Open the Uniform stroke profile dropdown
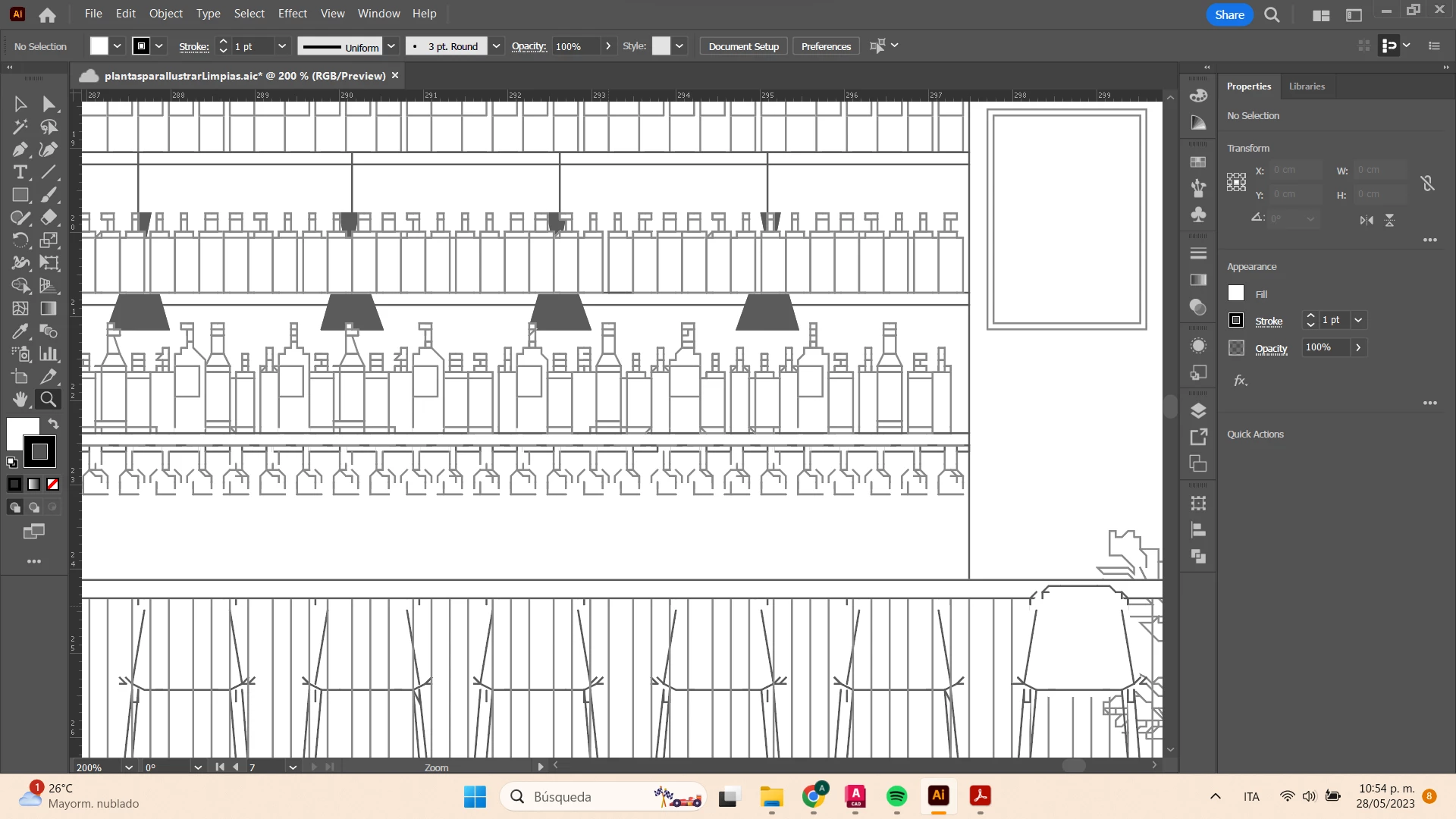 (391, 46)
